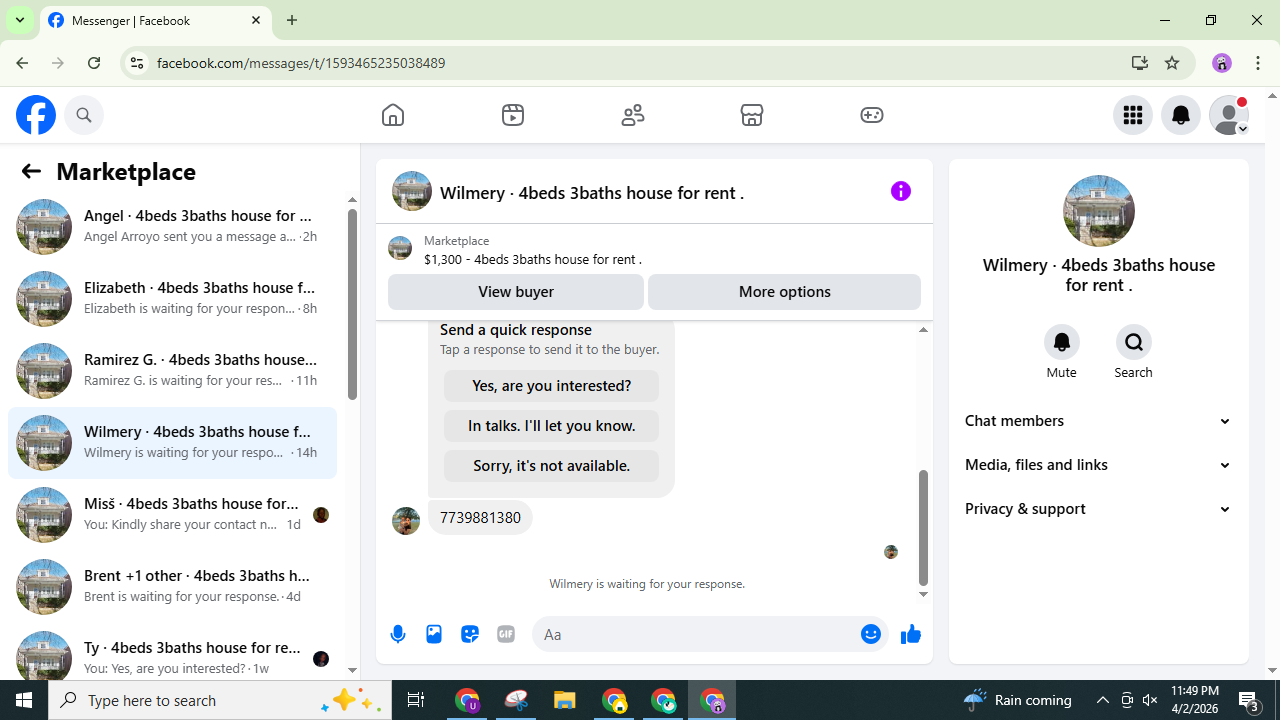Show hidden tray icons chevron
Image resolution: width=1280 pixels, height=720 pixels.
point(1103,700)
